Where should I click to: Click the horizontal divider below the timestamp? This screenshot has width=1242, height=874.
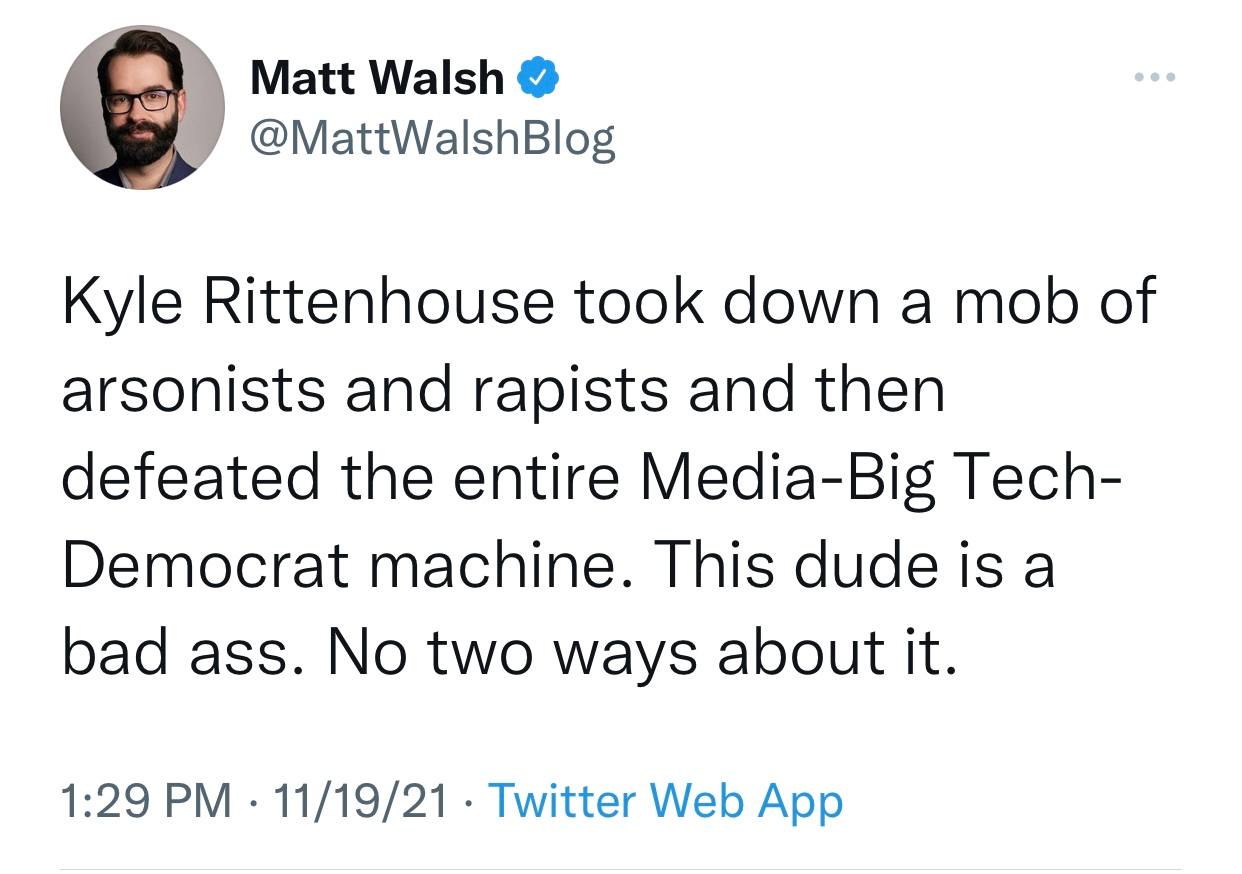(x=621, y=868)
